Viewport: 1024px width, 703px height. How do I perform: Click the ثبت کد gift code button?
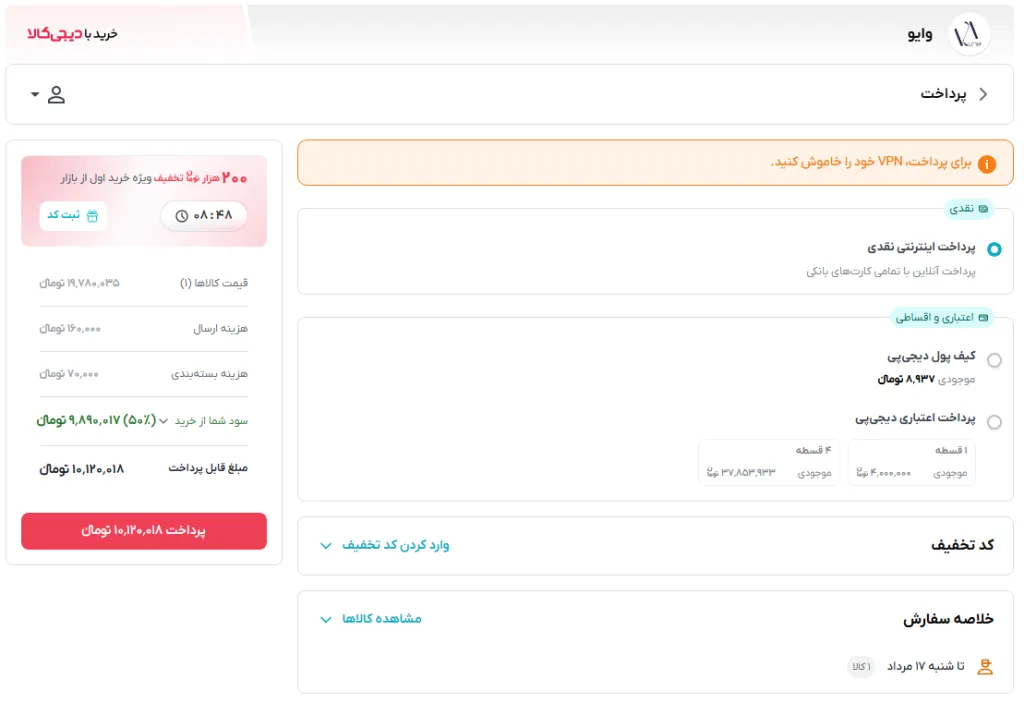coord(72,215)
